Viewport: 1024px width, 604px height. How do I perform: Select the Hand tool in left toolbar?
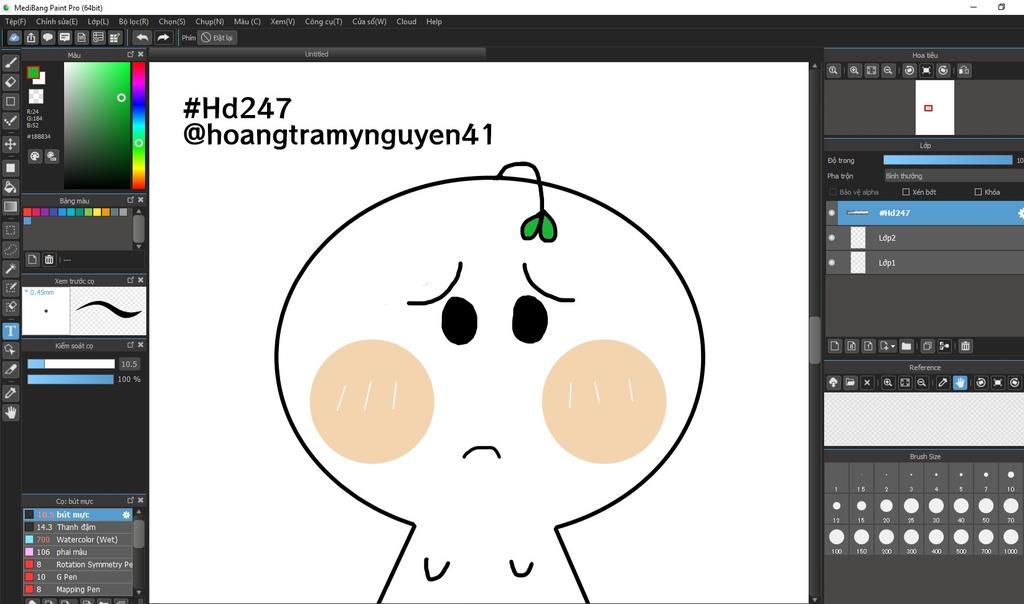click(x=10, y=412)
